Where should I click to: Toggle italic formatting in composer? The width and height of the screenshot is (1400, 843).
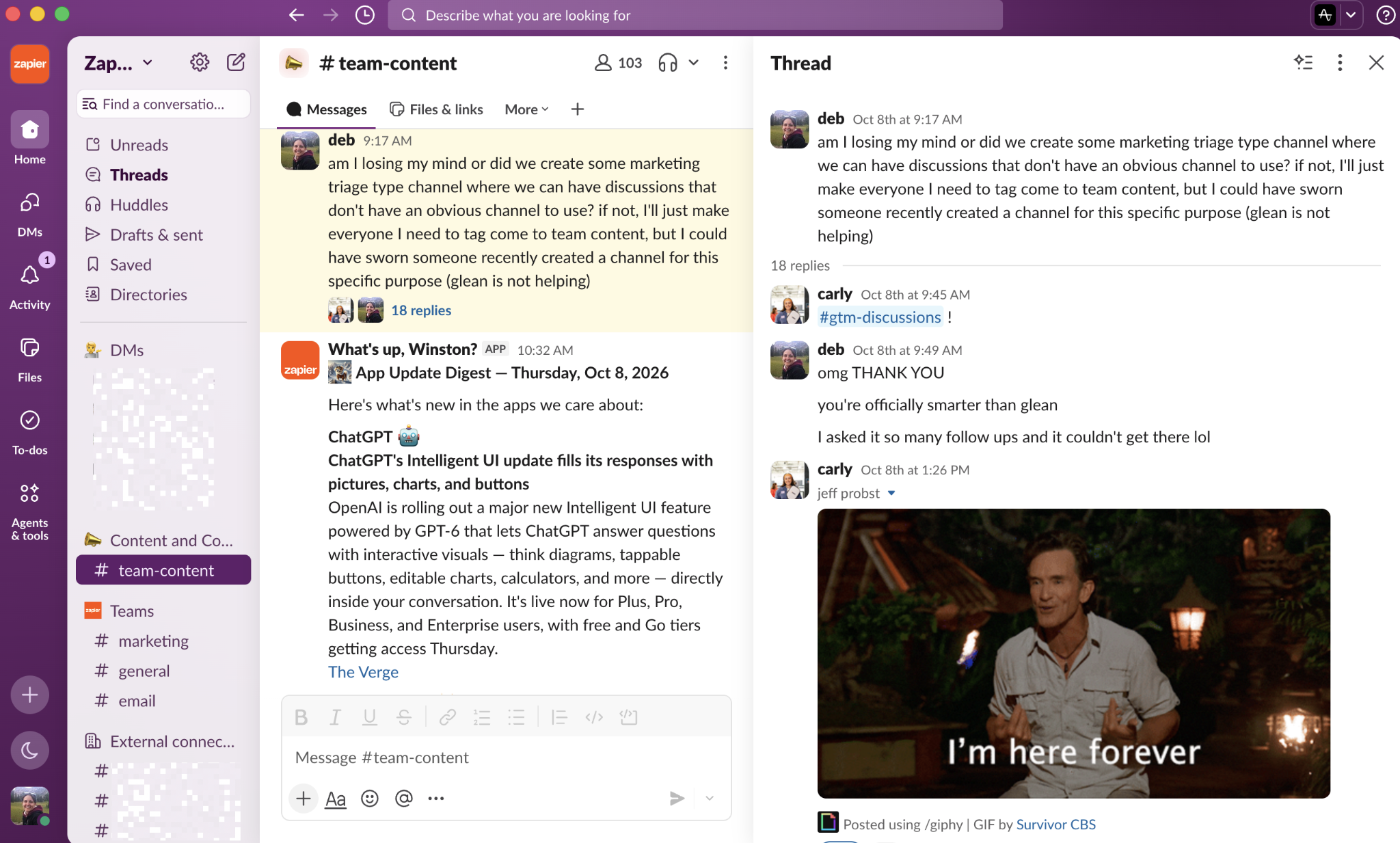335,717
